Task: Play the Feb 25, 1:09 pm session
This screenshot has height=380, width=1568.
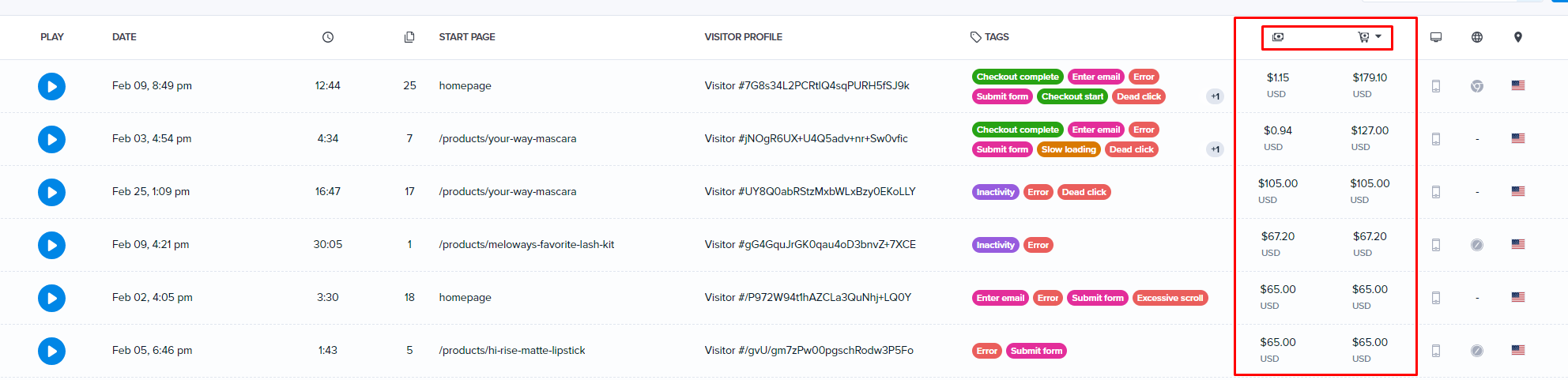Action: pyautogui.click(x=51, y=192)
